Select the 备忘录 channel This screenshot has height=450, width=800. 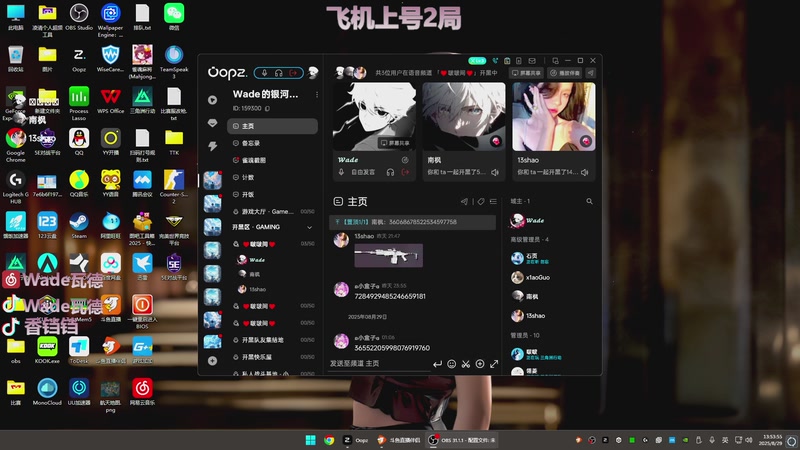pos(272,143)
